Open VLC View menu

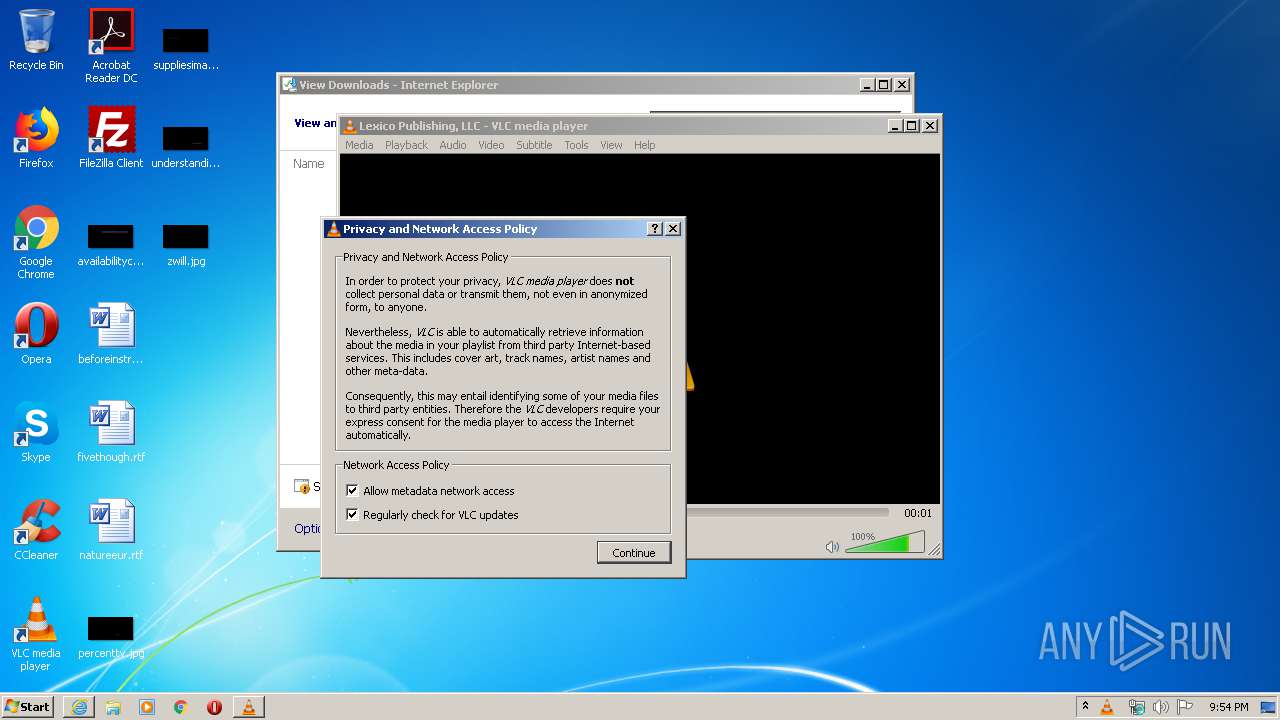611,145
